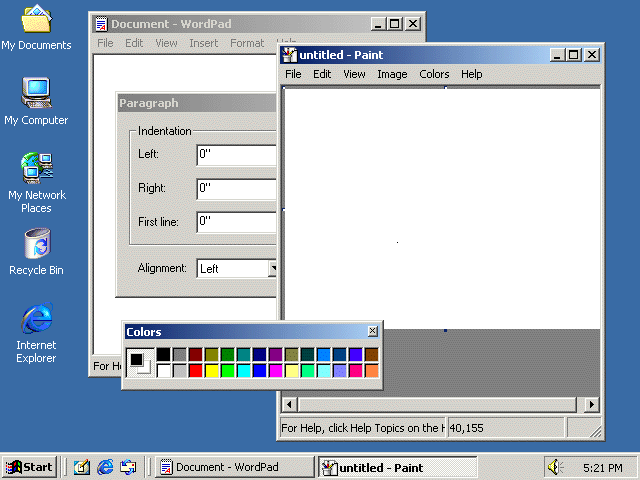Click Paint's horizontal scrollbar right arrow

coord(592,404)
